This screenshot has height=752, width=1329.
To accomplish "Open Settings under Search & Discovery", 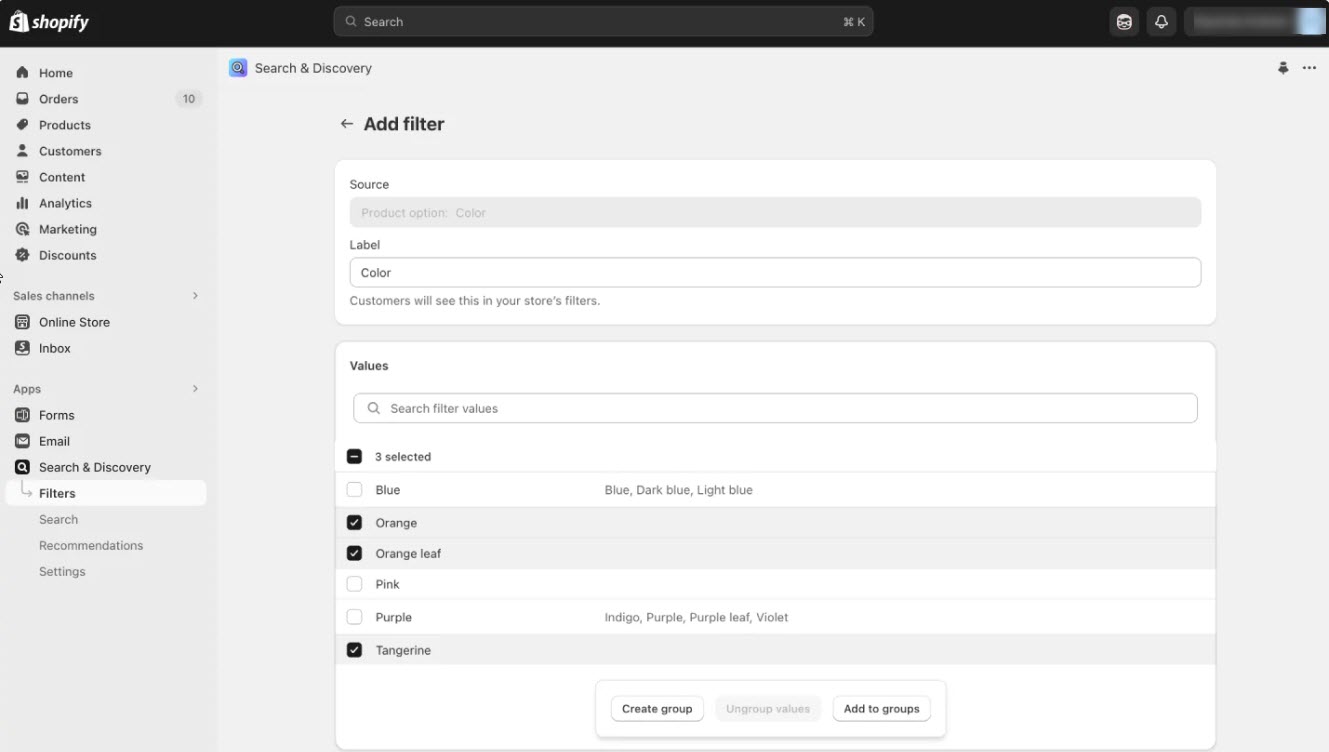I will coord(62,571).
